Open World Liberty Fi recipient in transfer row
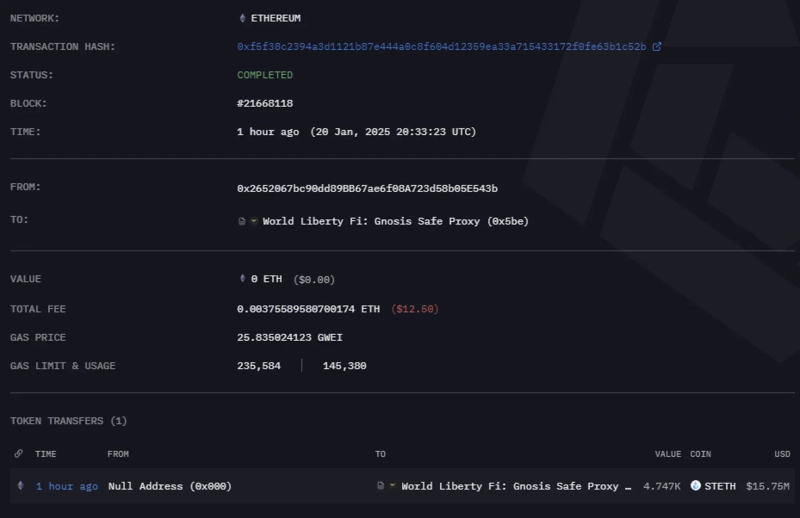Viewport: 800px width, 518px height. tap(516, 486)
